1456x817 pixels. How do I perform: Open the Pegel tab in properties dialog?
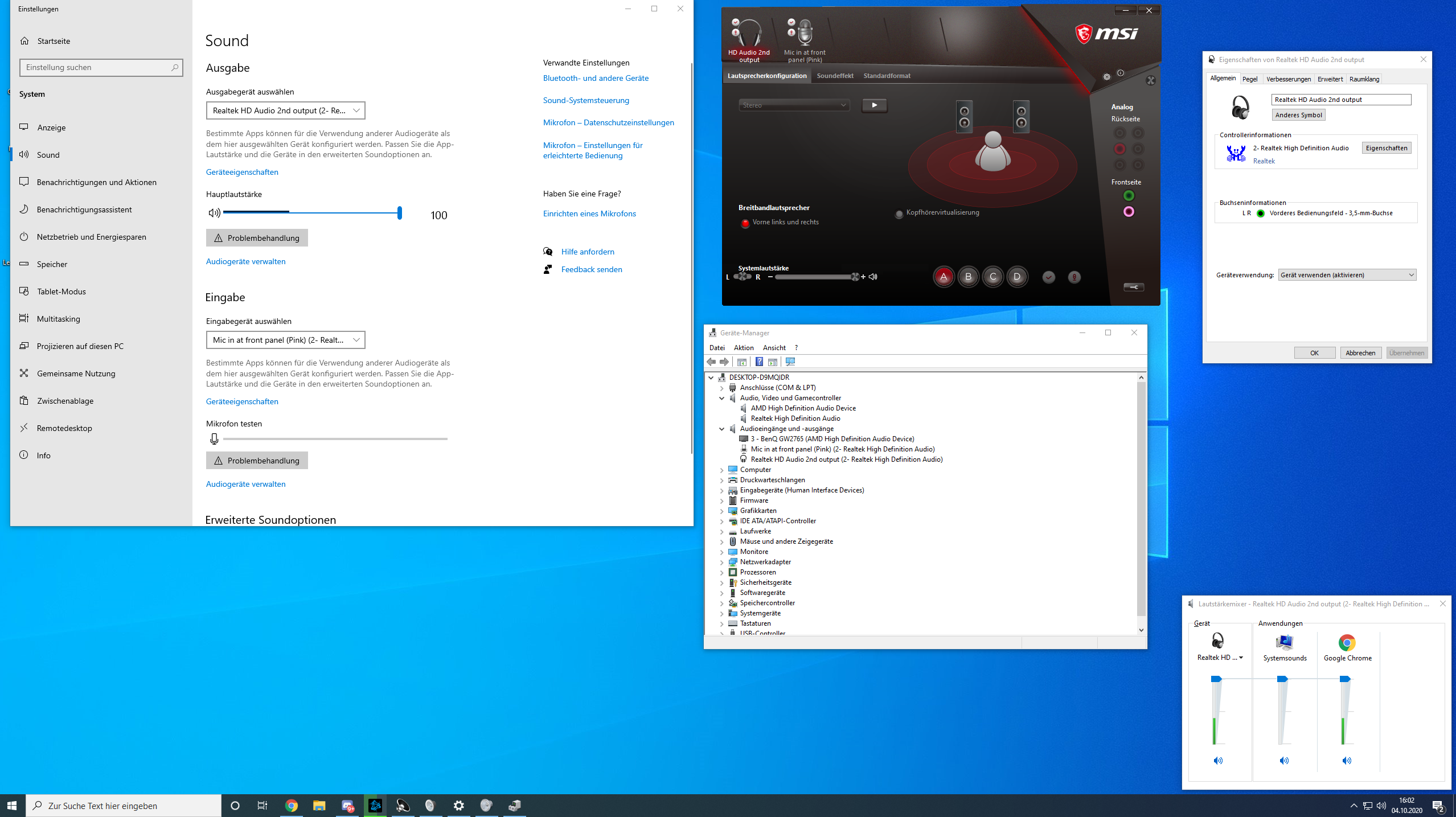[x=1250, y=79]
